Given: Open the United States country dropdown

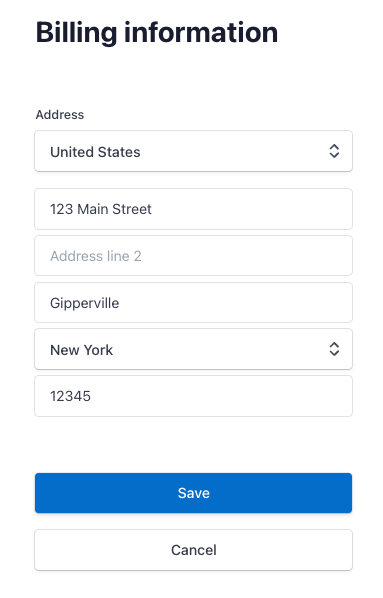Looking at the screenshot, I should (193, 151).
